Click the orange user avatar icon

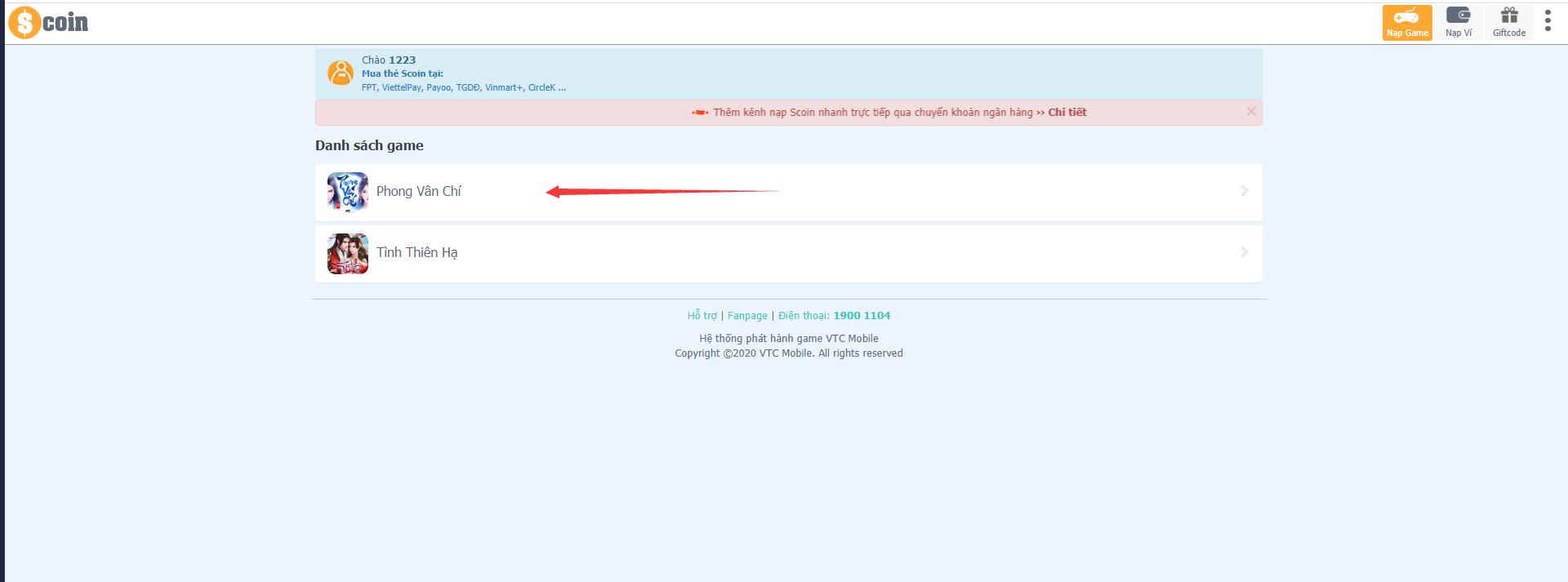341,73
